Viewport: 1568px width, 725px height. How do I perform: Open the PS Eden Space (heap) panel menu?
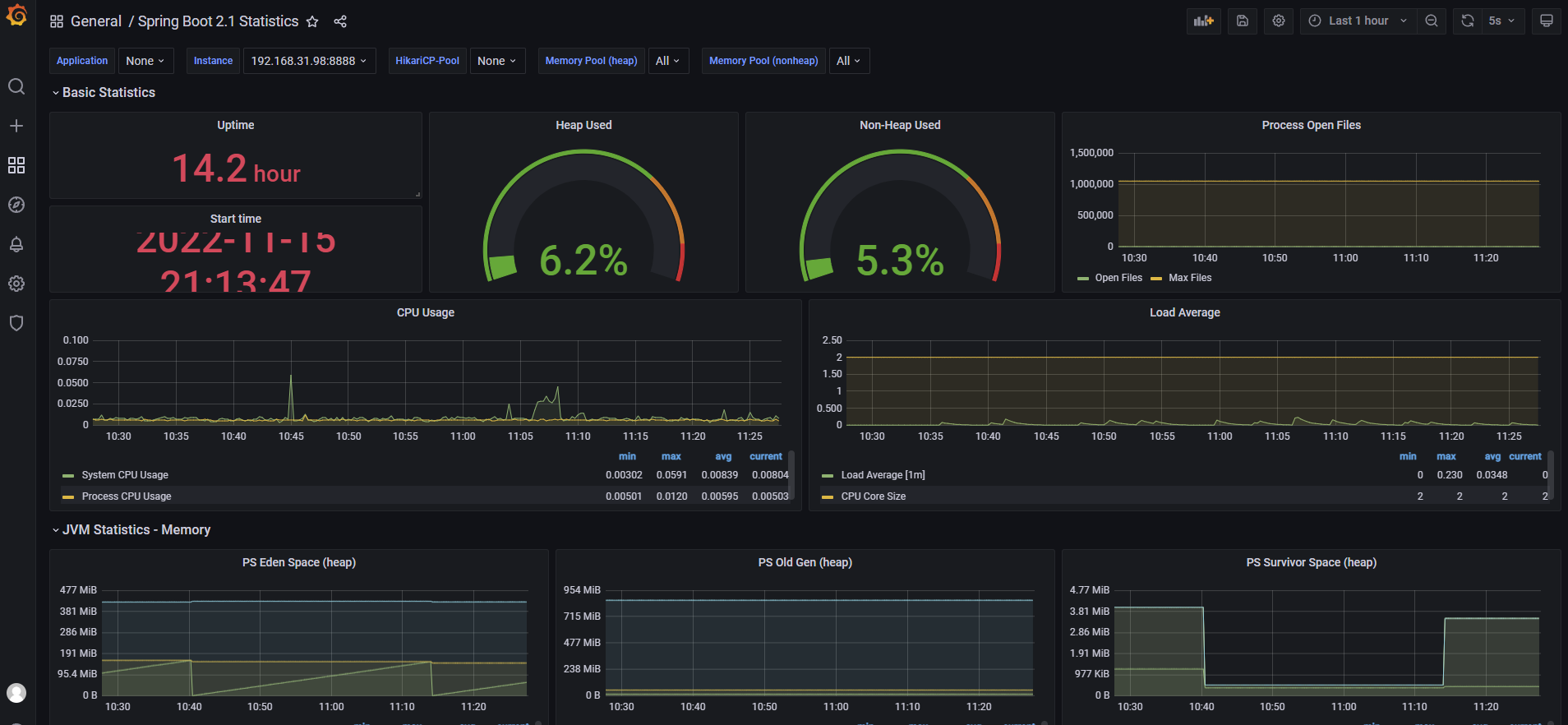[x=299, y=562]
